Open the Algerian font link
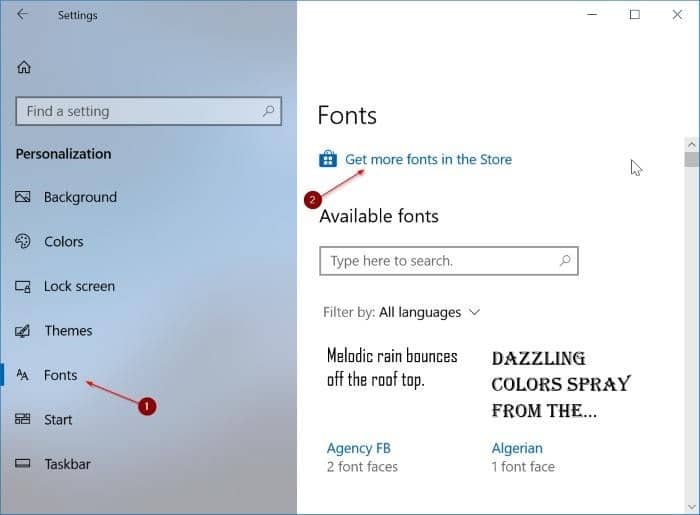The height and width of the screenshot is (515, 700). click(517, 448)
